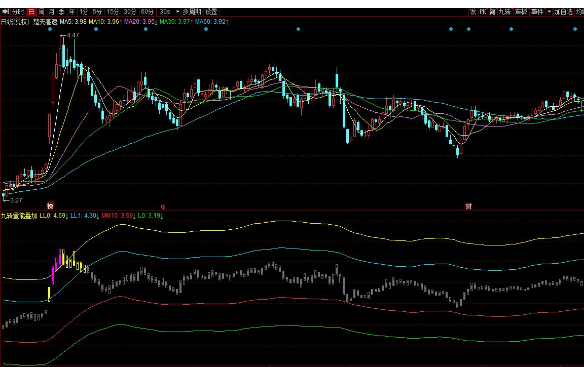584x367 pixels.
Task: Switch to the 年 yearly period
Action: [x=72, y=12]
